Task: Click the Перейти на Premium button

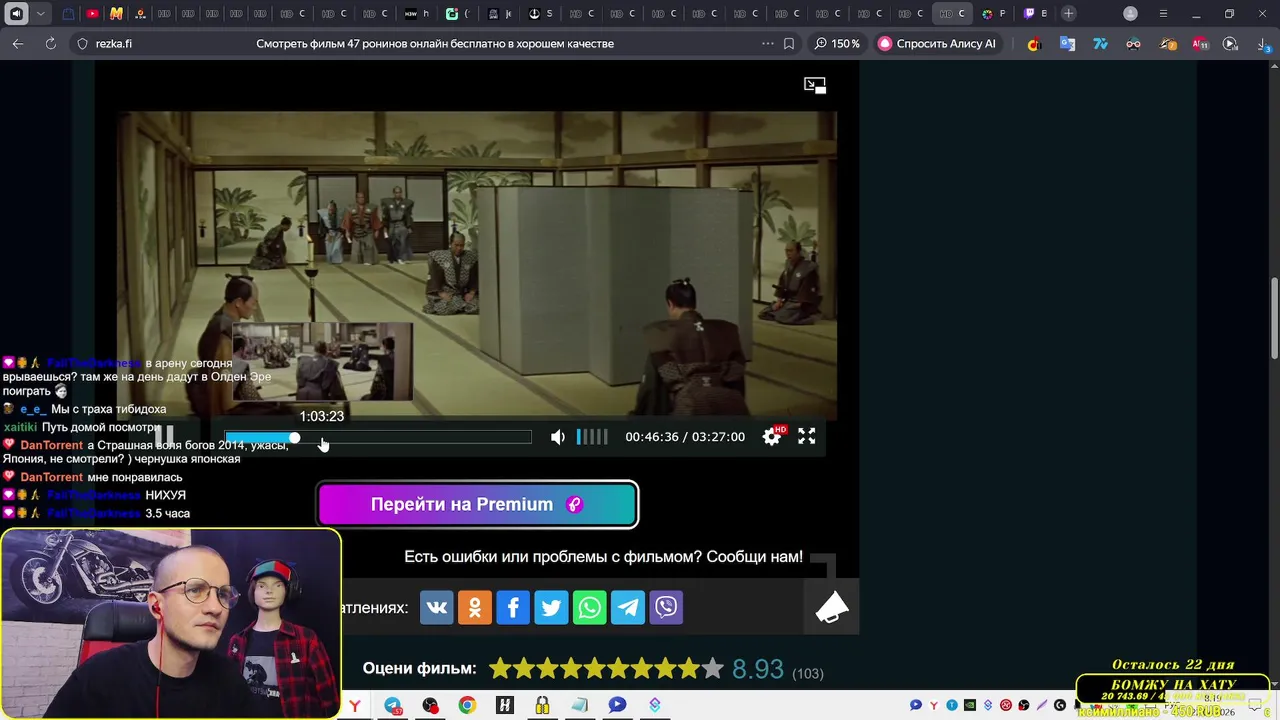Action: [478, 505]
